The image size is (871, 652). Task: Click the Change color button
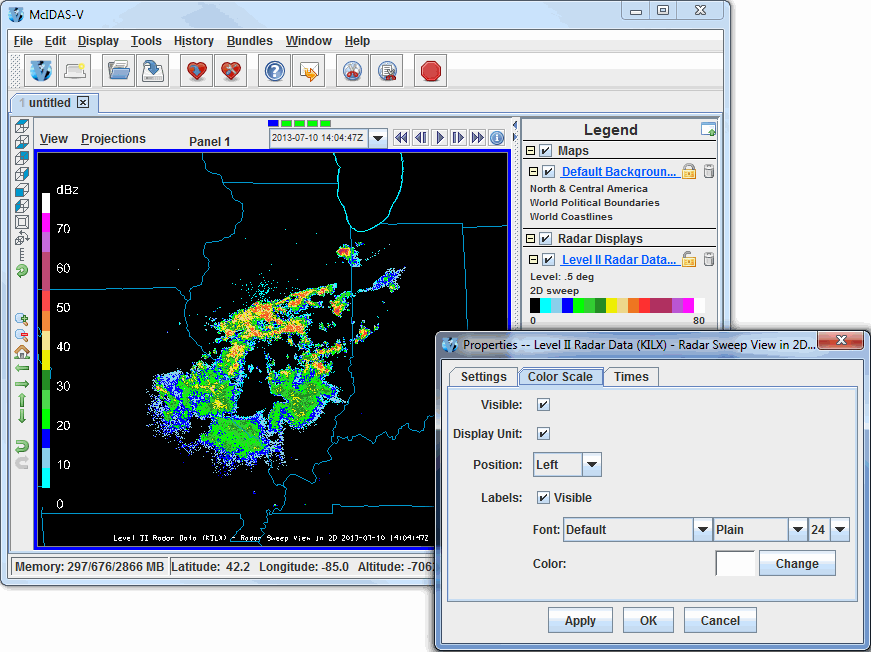click(796, 564)
